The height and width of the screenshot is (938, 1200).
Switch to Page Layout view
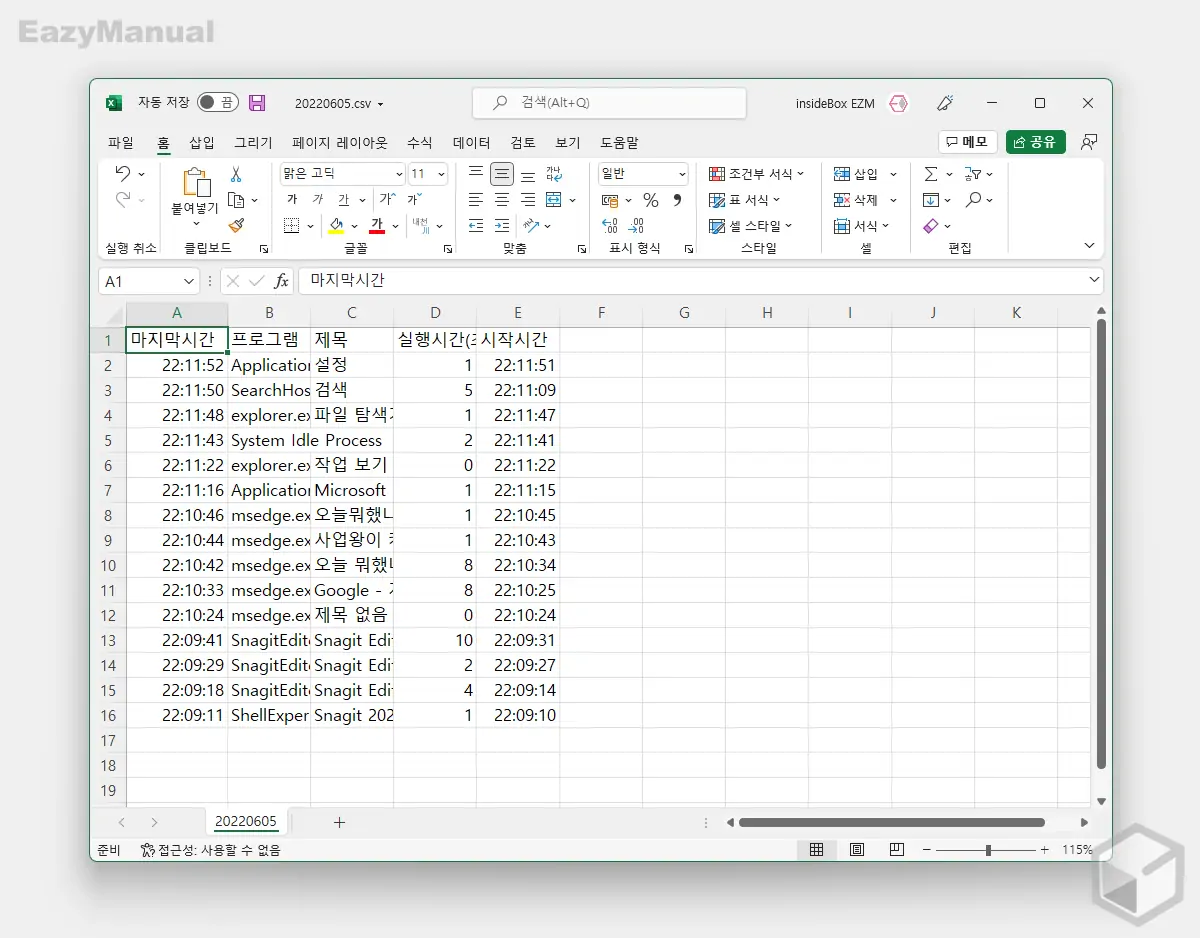[x=857, y=850]
